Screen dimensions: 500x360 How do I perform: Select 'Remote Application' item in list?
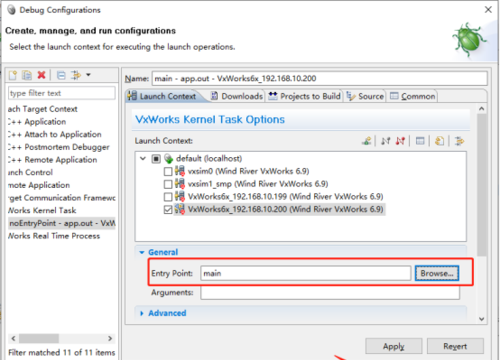(39, 185)
